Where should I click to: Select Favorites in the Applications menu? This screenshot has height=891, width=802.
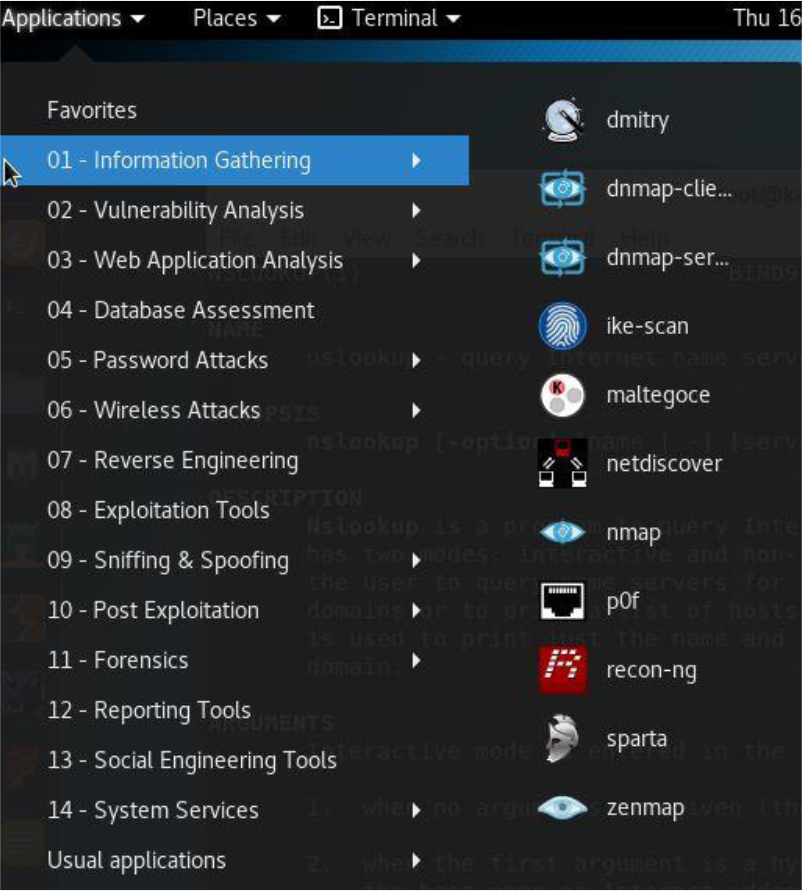[92, 110]
